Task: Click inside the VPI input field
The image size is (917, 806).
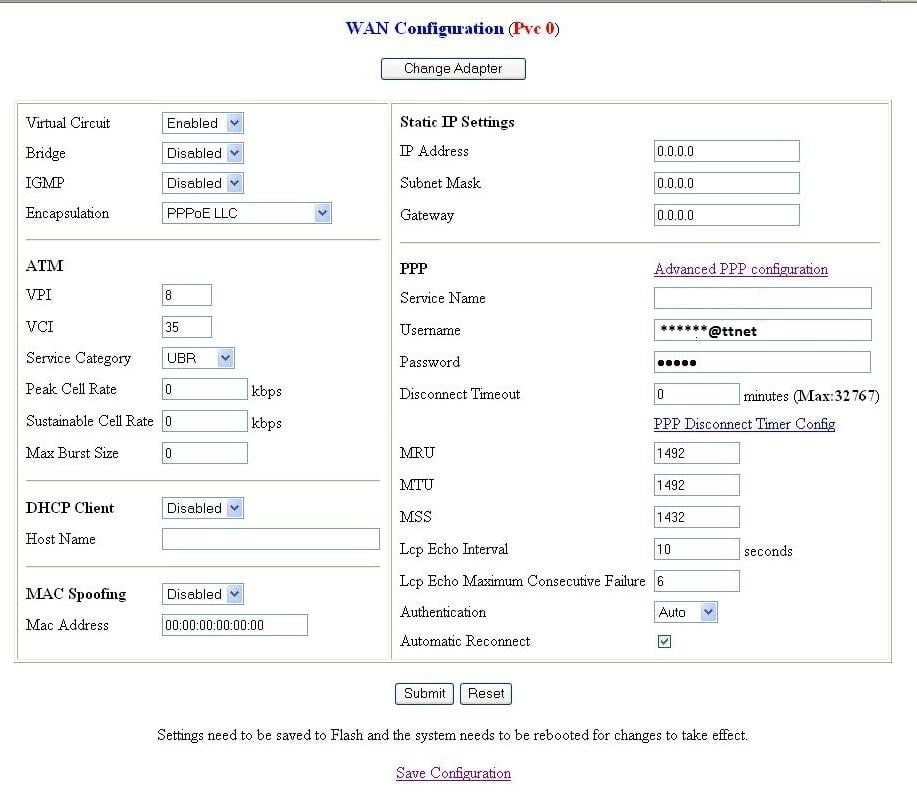Action: pos(186,294)
